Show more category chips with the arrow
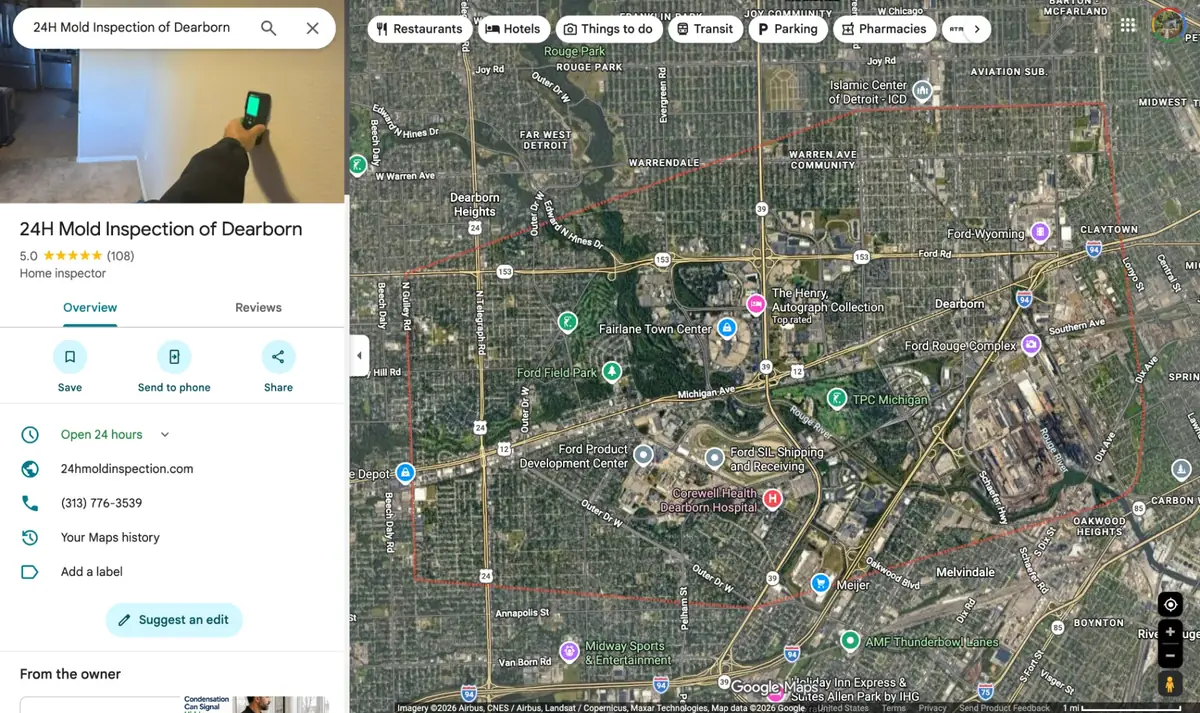 (977, 29)
